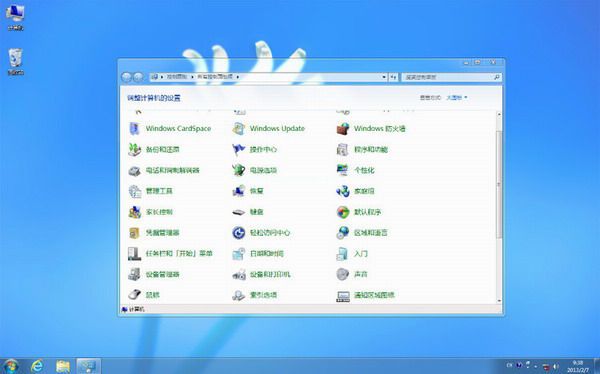Open 电源选项 (Power Options)

pyautogui.click(x=254, y=170)
